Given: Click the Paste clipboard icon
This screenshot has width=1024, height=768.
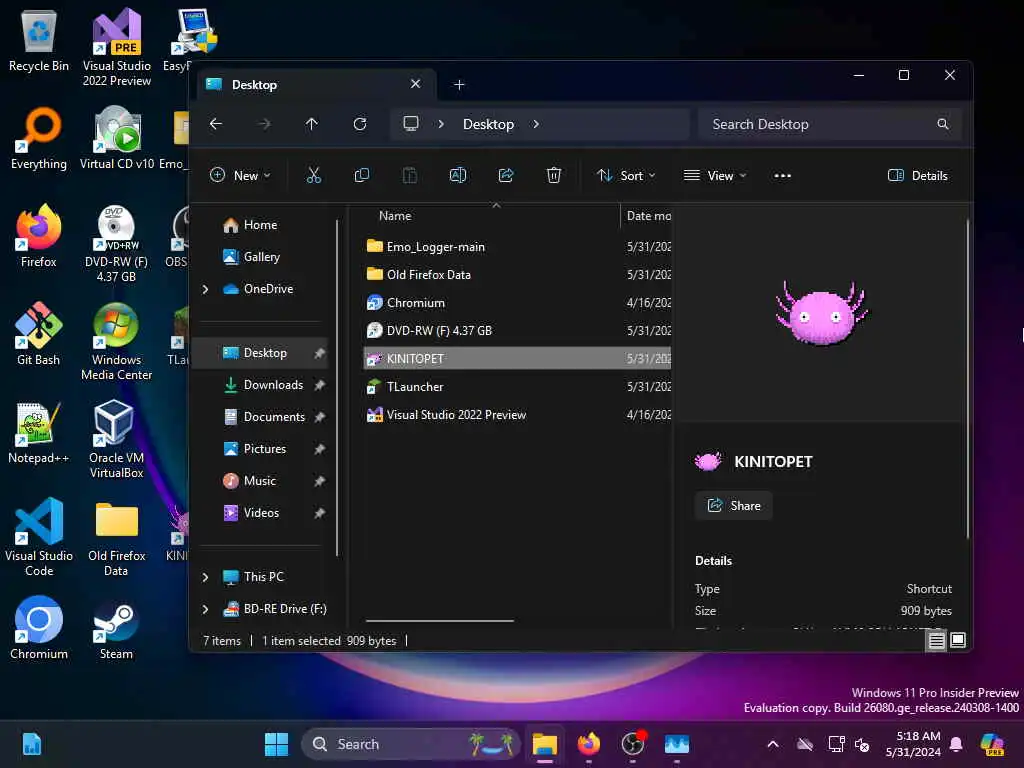Looking at the screenshot, I should pyautogui.click(x=409, y=175).
